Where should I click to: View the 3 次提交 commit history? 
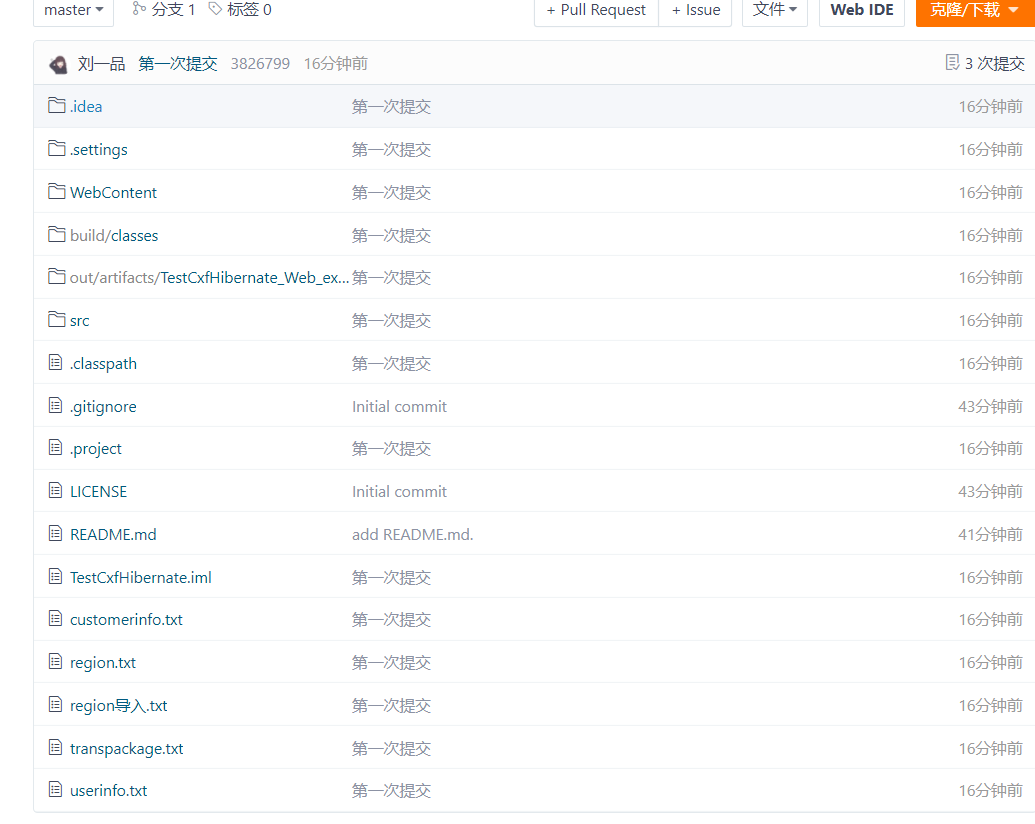[994, 63]
